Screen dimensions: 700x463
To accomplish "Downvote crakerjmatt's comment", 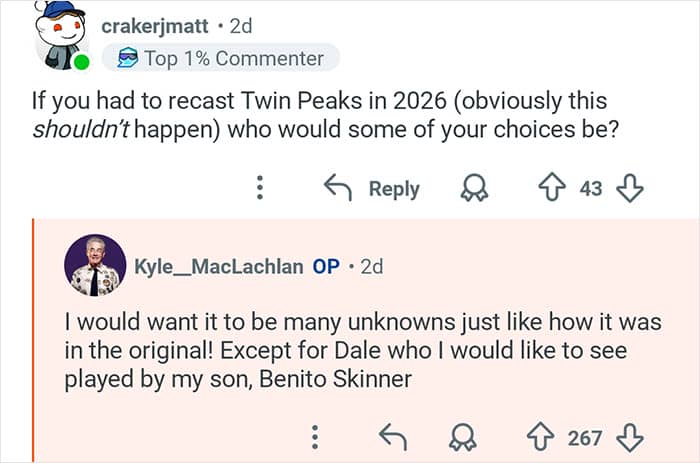I will [x=629, y=188].
